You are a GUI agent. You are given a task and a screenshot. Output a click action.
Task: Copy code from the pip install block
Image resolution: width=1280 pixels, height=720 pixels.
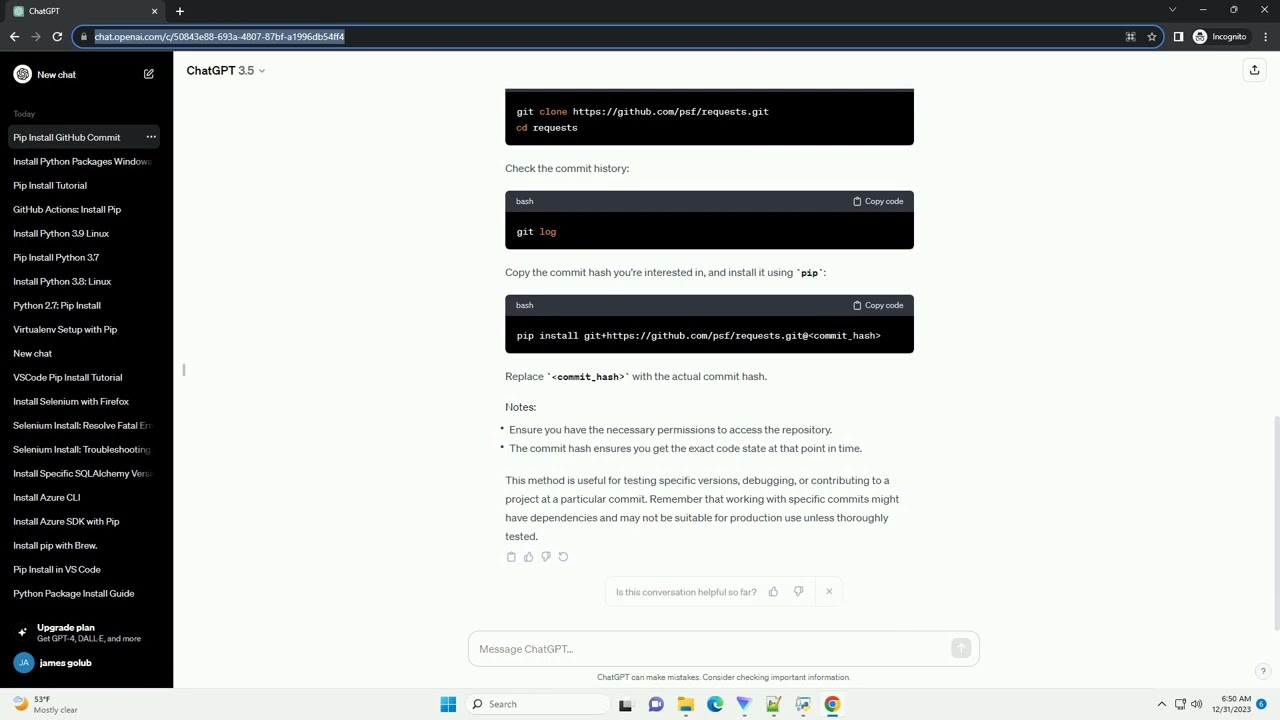(878, 305)
